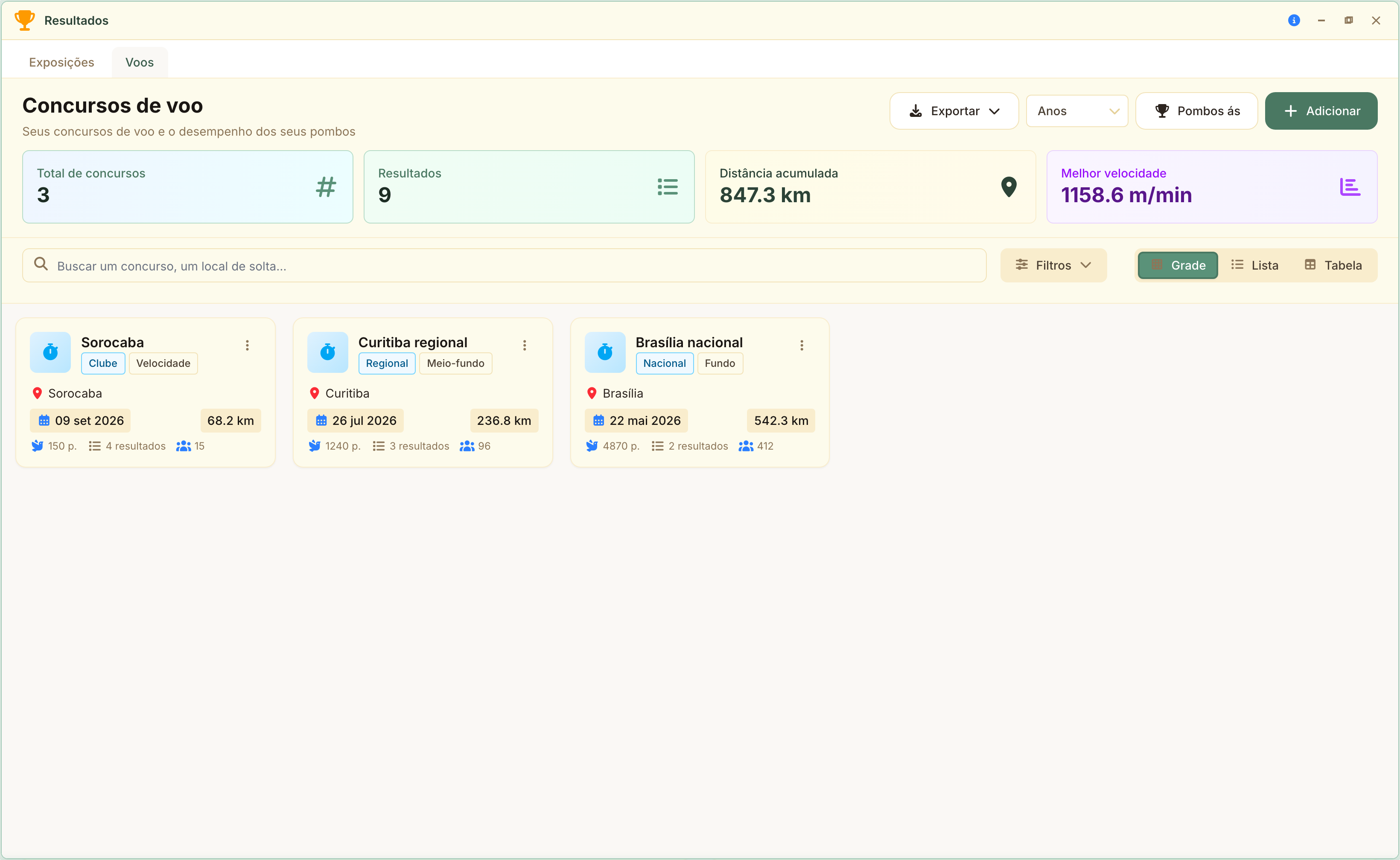Focus the Buscar um concurso search field

(x=504, y=266)
